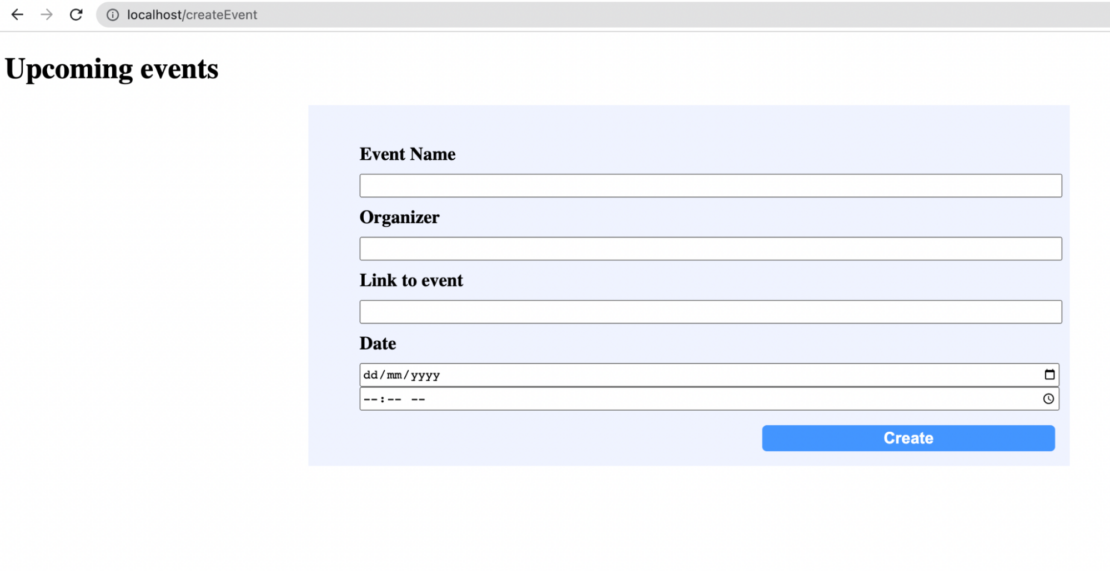
Task: Click the Event Name label
Action: tap(407, 154)
